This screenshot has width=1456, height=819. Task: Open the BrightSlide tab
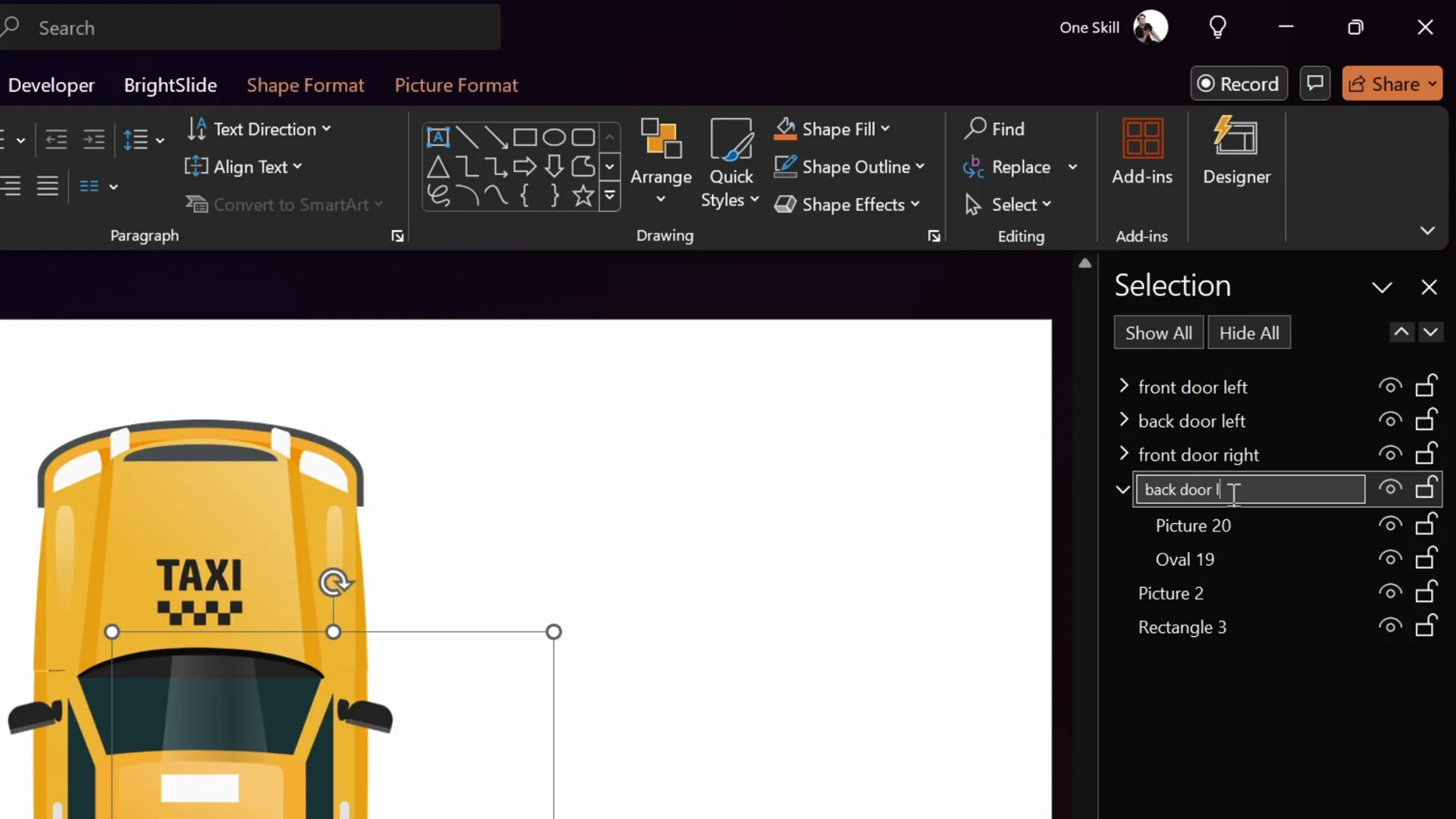pyautogui.click(x=171, y=85)
